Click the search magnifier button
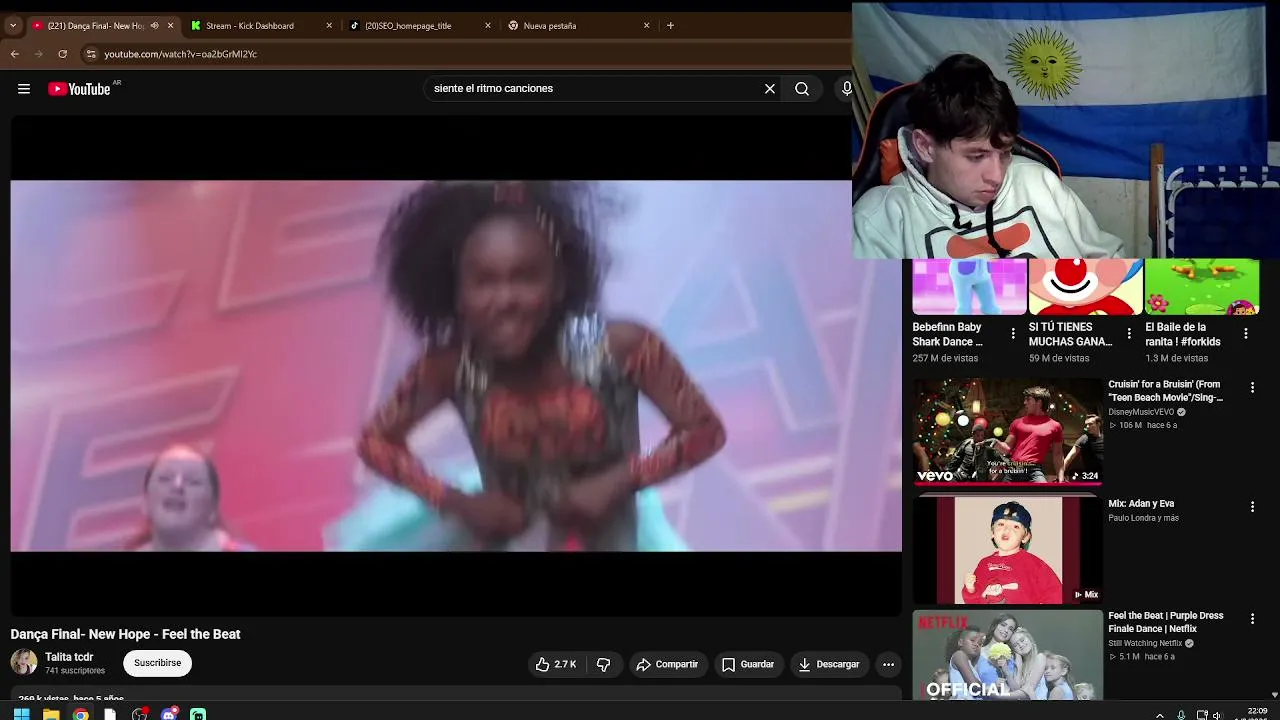The height and width of the screenshot is (720, 1280). [802, 89]
